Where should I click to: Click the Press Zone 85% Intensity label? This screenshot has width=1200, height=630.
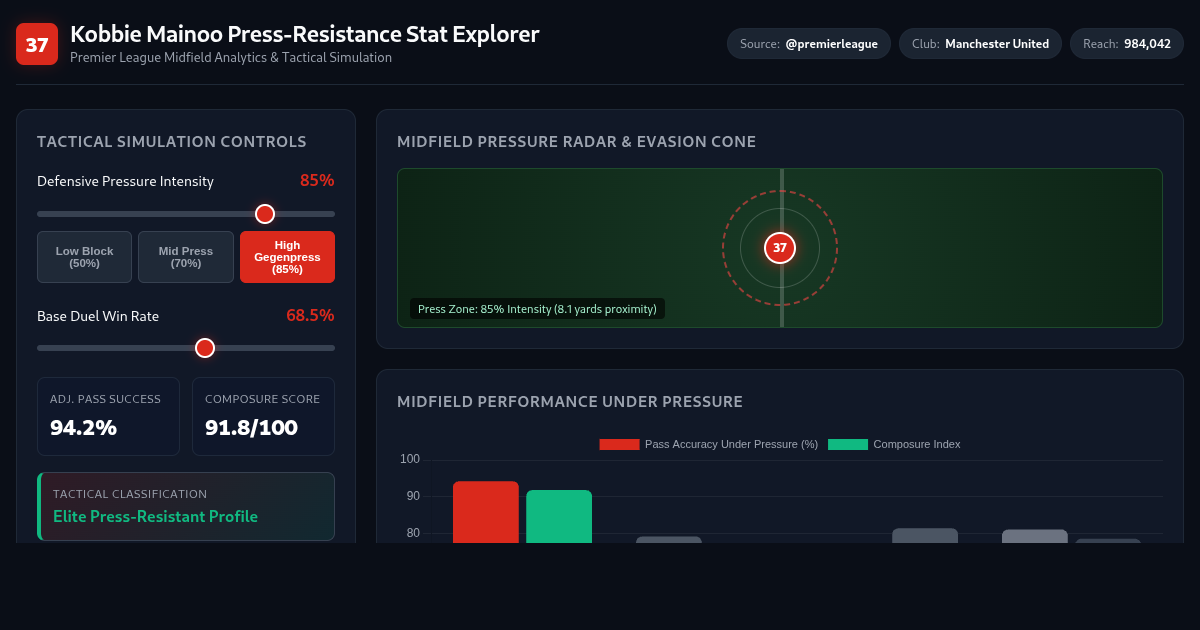(x=537, y=309)
